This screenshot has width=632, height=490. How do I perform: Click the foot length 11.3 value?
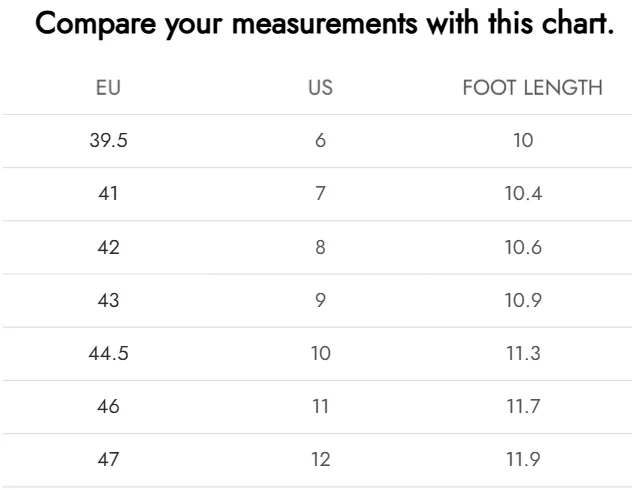[523, 353]
